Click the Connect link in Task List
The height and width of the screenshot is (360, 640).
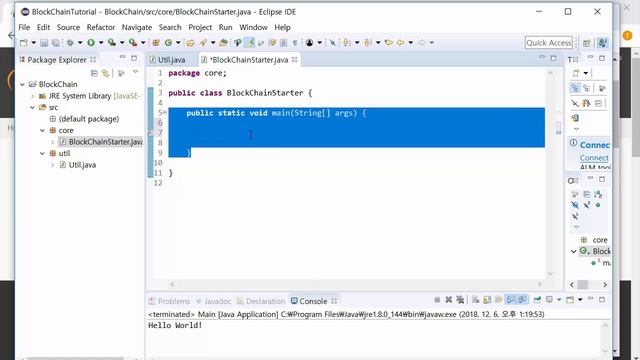594,158
